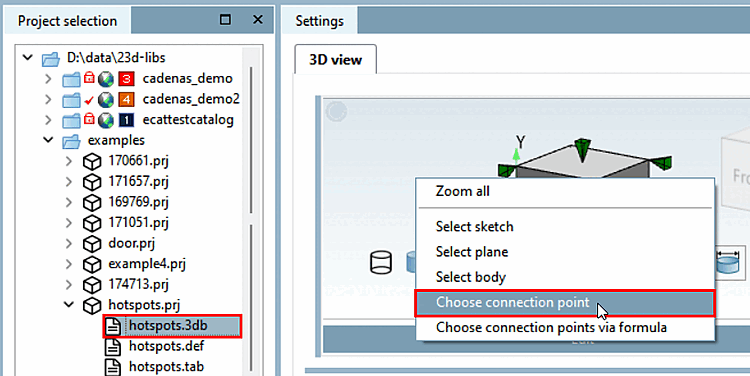Viewport: 750px width, 376px height.
Task: Click the globe icon next to cadenas_demo2
Action: pos(106,100)
